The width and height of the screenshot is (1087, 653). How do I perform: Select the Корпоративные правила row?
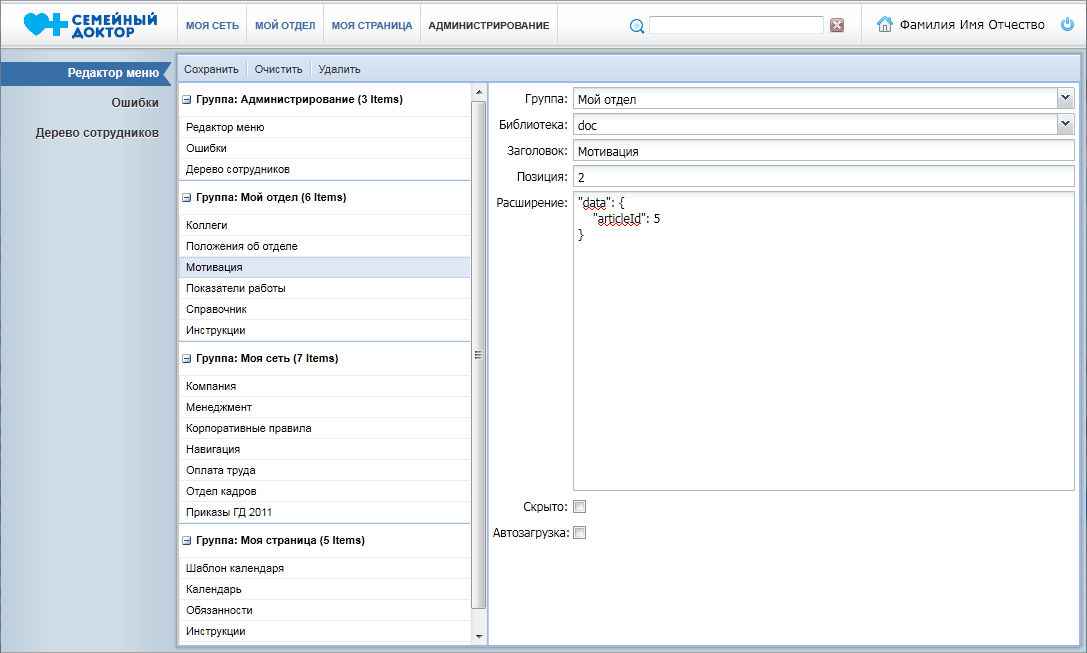pyautogui.click(x=324, y=428)
